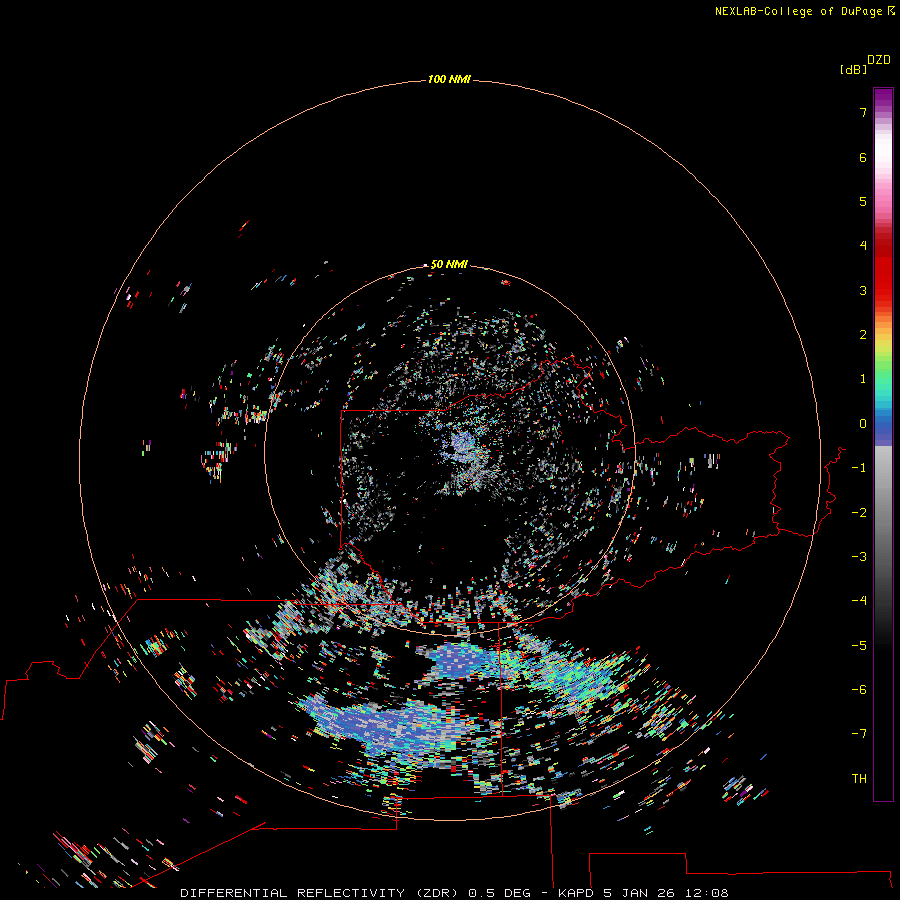Click the 100 NMI range ring label
900x900 pixels.
tap(449, 79)
